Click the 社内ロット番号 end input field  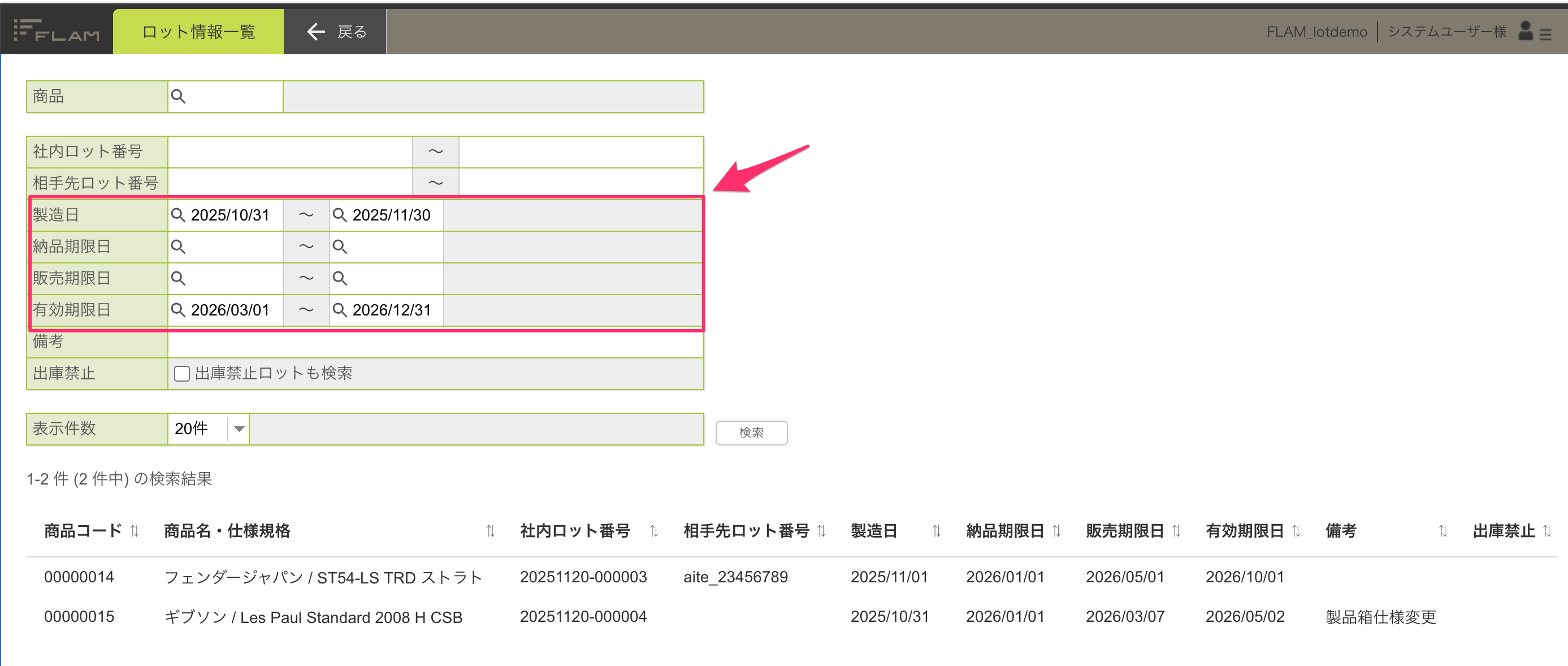pos(581,152)
